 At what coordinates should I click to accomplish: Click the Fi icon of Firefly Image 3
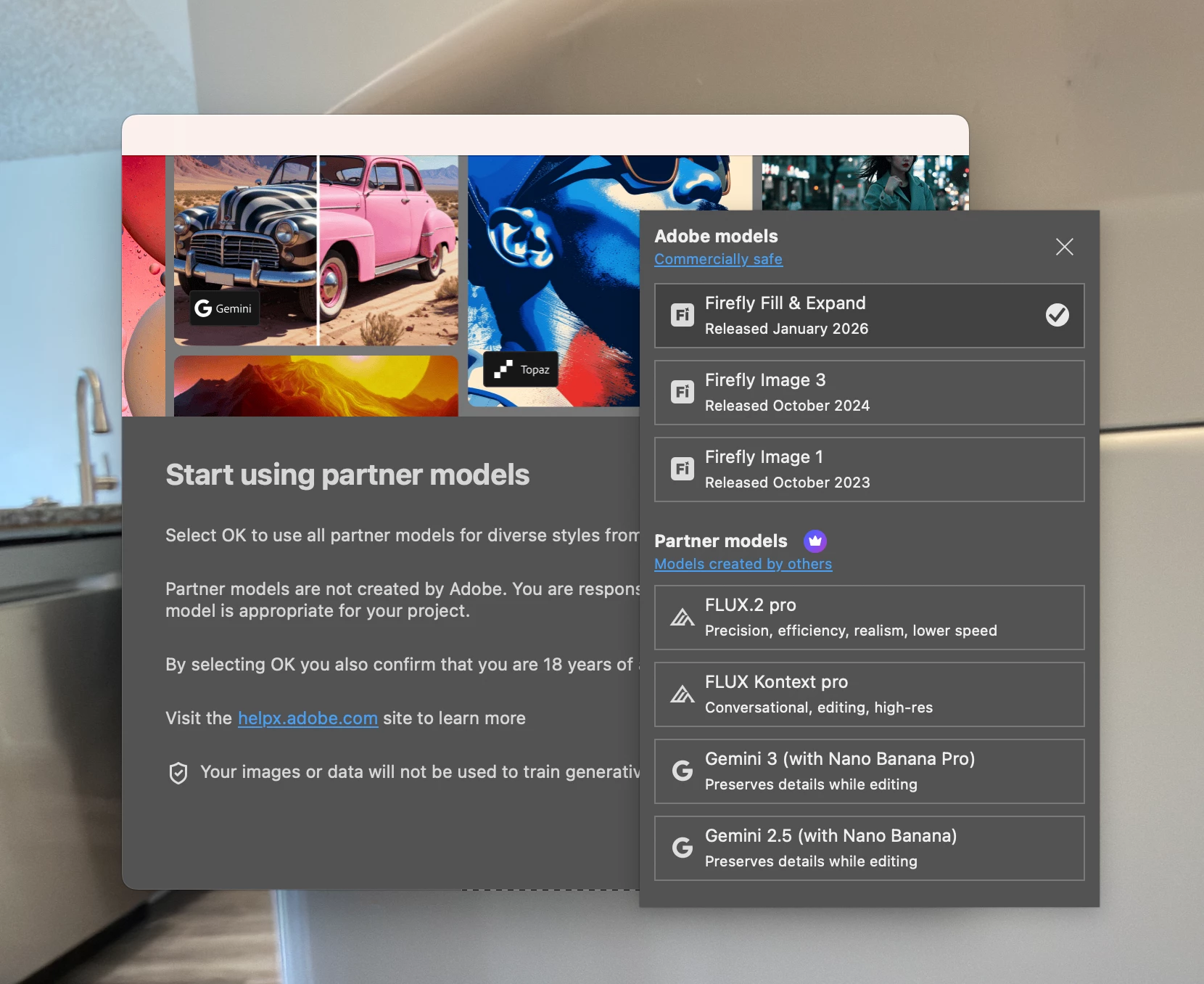(x=682, y=392)
